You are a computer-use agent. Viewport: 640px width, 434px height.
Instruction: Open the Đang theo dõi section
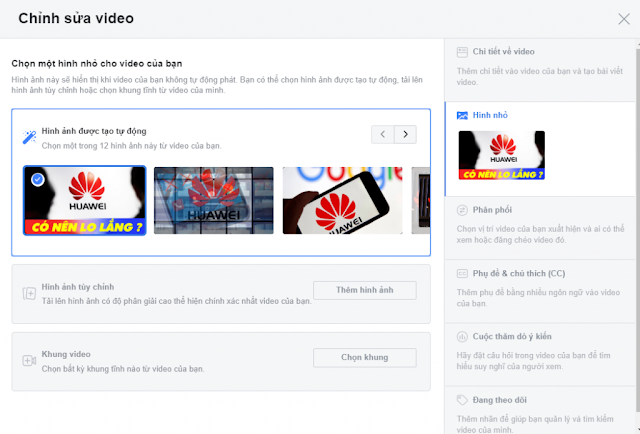tap(540, 410)
